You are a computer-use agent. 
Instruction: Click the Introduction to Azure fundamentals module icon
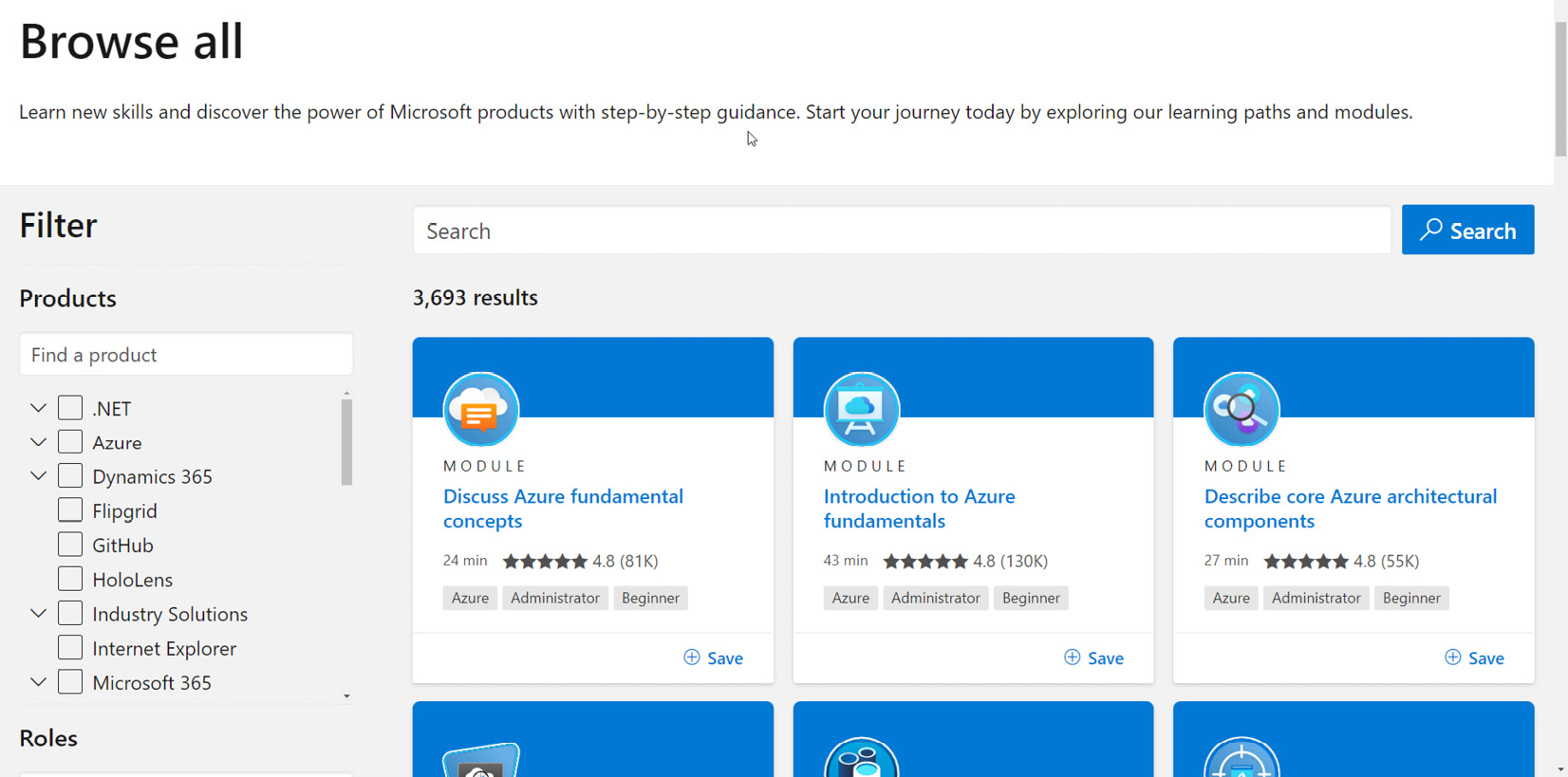pos(862,409)
